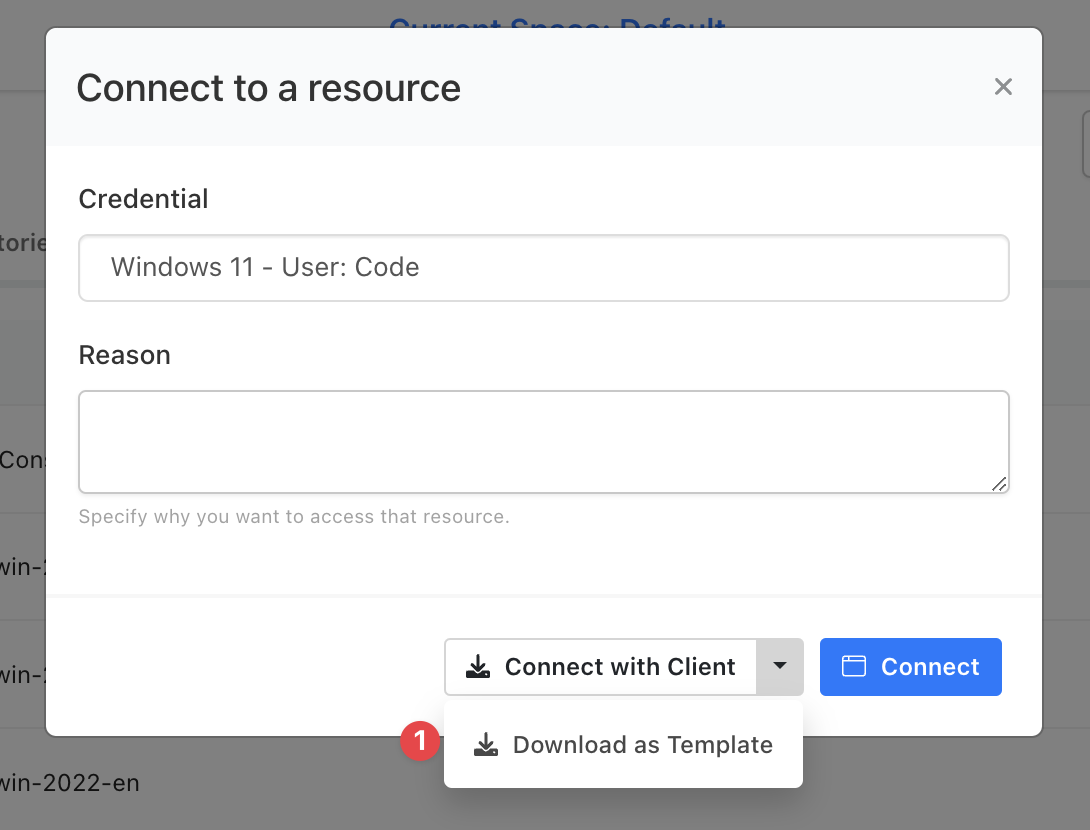Focus the Reason text area
The image size is (1090, 830).
coord(543,441)
